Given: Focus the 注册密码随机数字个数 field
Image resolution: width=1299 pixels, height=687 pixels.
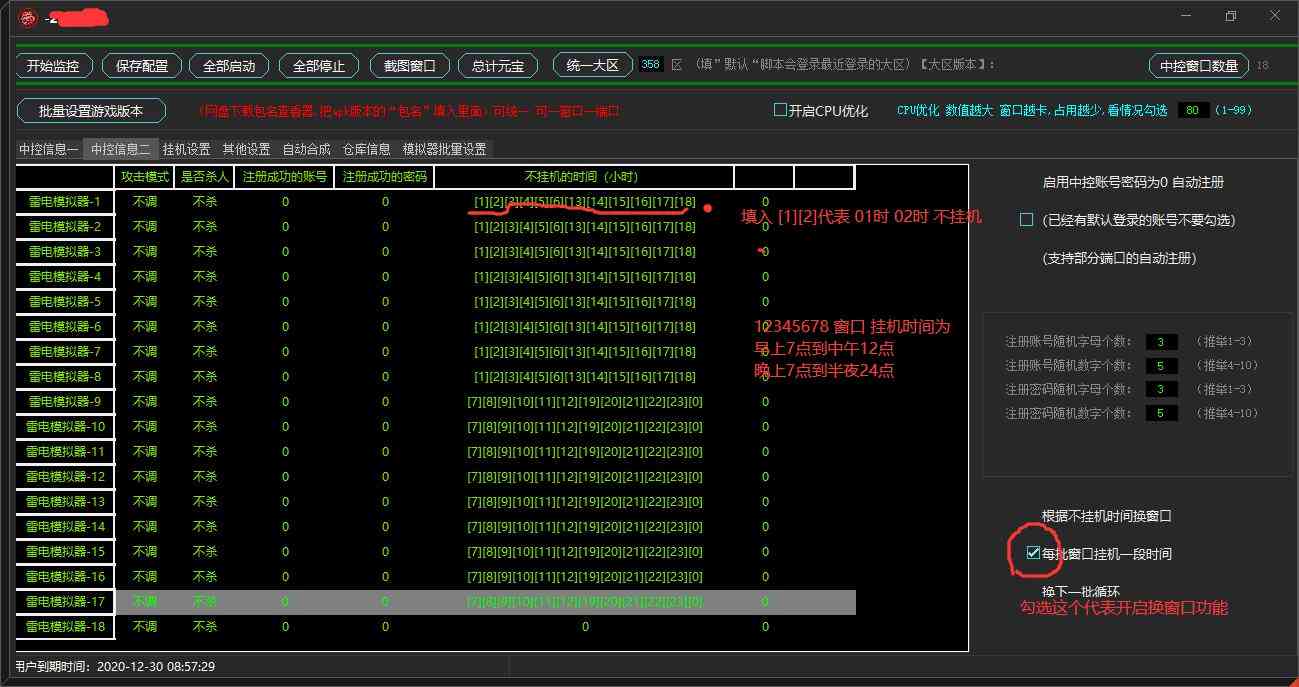Looking at the screenshot, I should [1161, 413].
